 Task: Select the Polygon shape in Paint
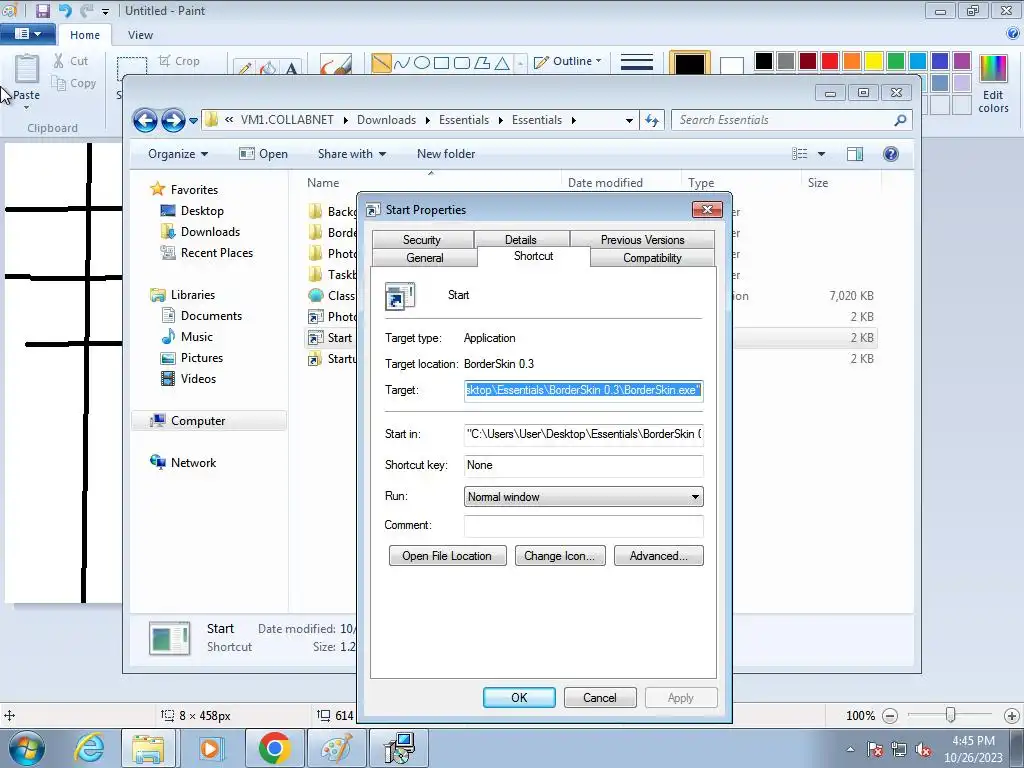point(482,63)
